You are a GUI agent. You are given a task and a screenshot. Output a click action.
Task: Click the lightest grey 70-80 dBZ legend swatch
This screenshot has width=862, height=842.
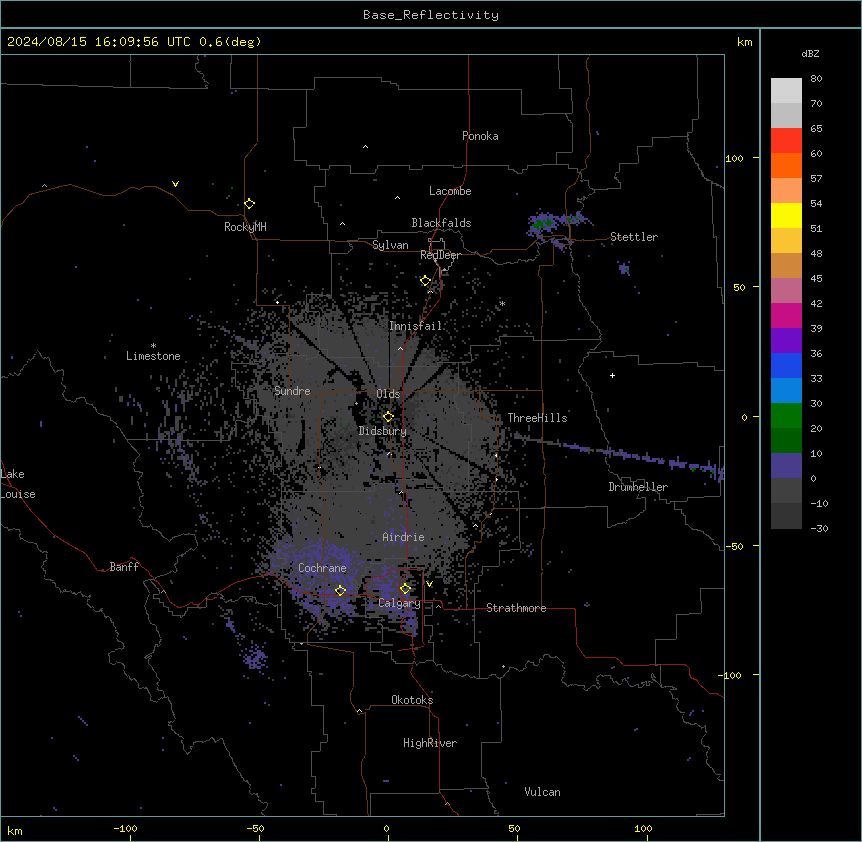(786, 91)
